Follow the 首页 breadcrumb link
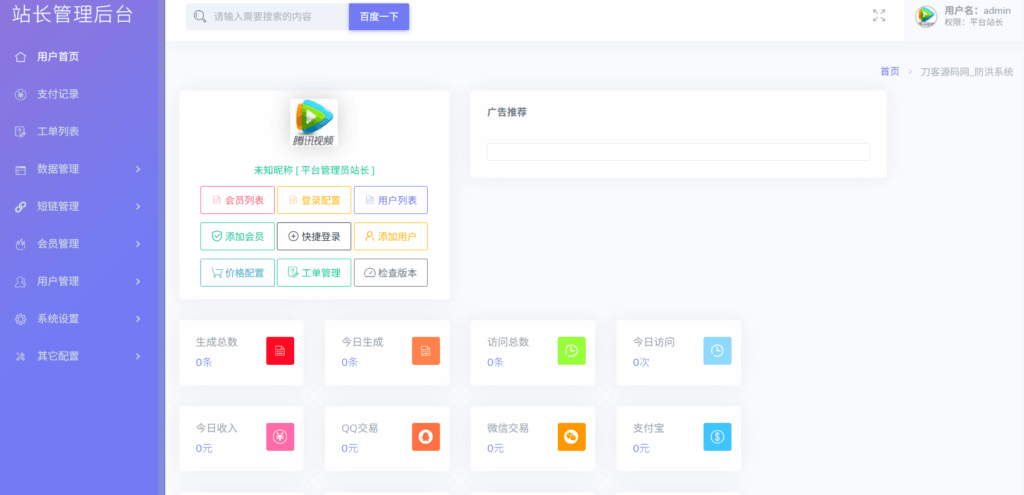This screenshot has width=1024, height=495. (889, 72)
